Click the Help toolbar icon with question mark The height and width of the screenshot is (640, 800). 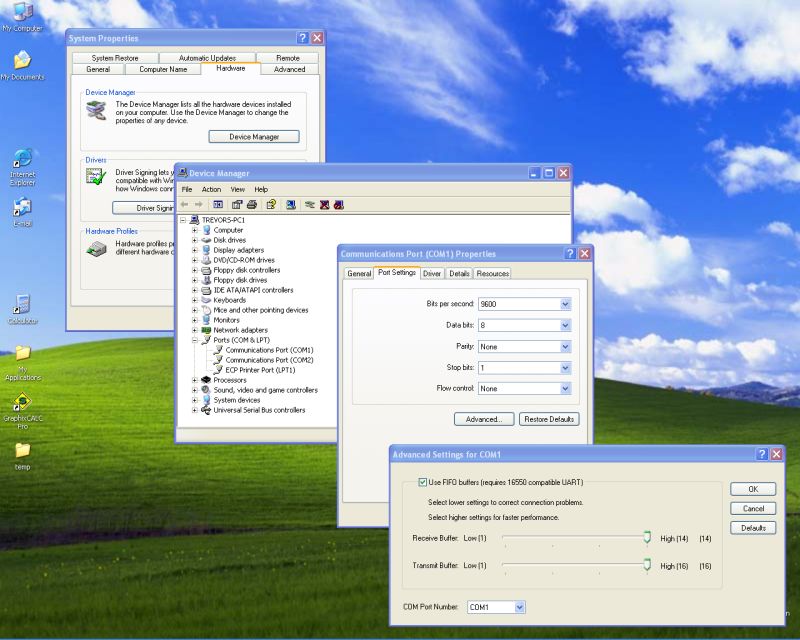point(271,205)
